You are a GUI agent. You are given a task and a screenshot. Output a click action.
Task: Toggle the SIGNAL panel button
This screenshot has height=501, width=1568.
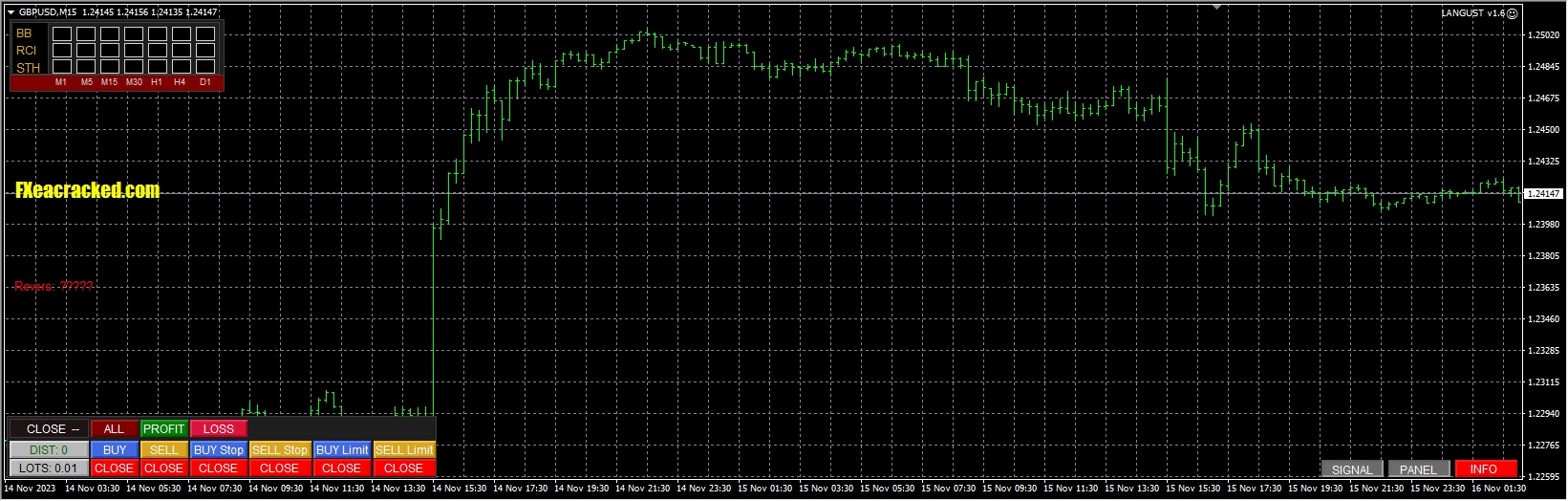[x=1352, y=469]
